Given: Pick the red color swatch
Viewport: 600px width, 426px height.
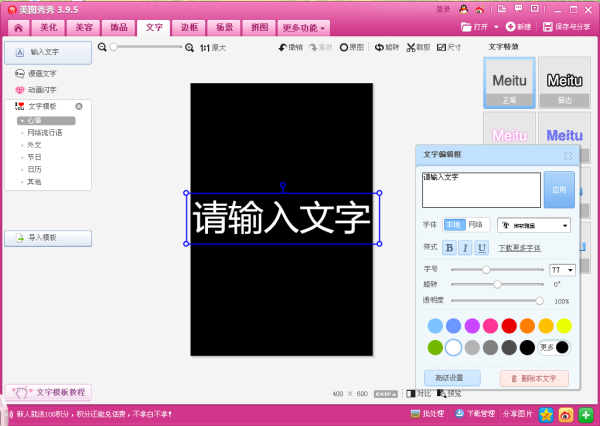Looking at the screenshot, I should click(x=509, y=326).
